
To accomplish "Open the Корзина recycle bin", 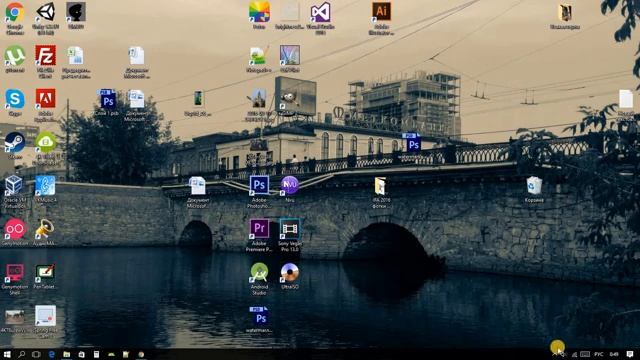I will (534, 186).
